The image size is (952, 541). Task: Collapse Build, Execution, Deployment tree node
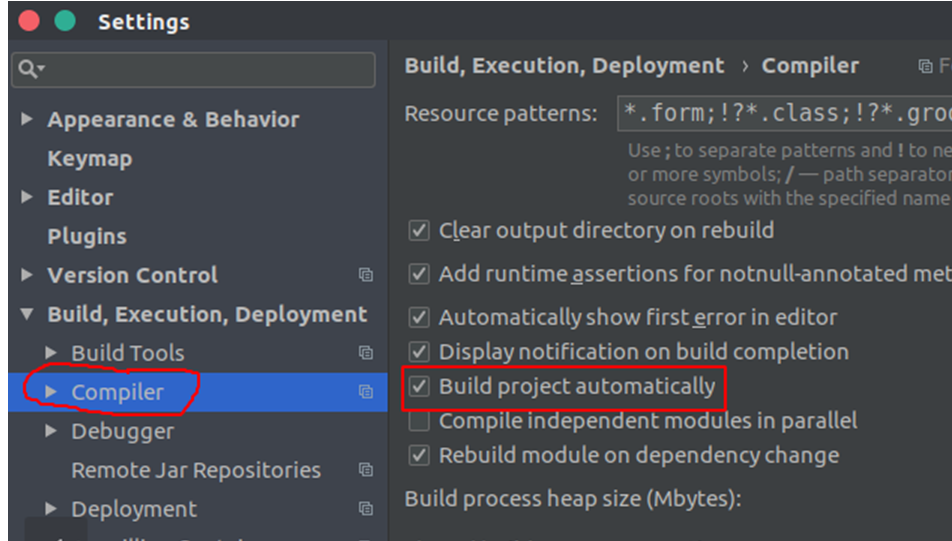[27, 314]
